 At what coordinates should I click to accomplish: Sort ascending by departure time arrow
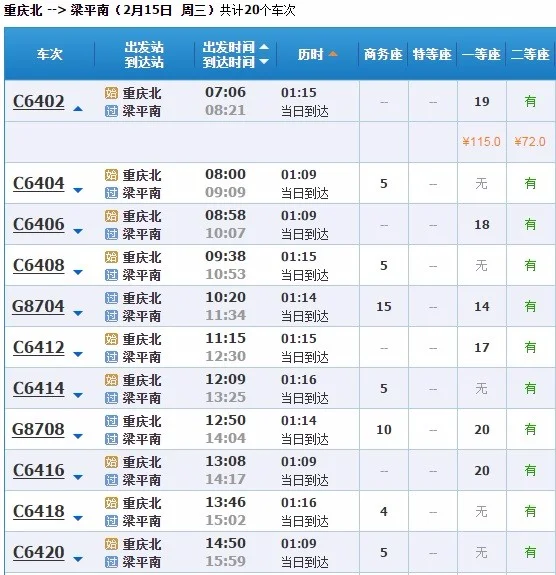(264, 47)
